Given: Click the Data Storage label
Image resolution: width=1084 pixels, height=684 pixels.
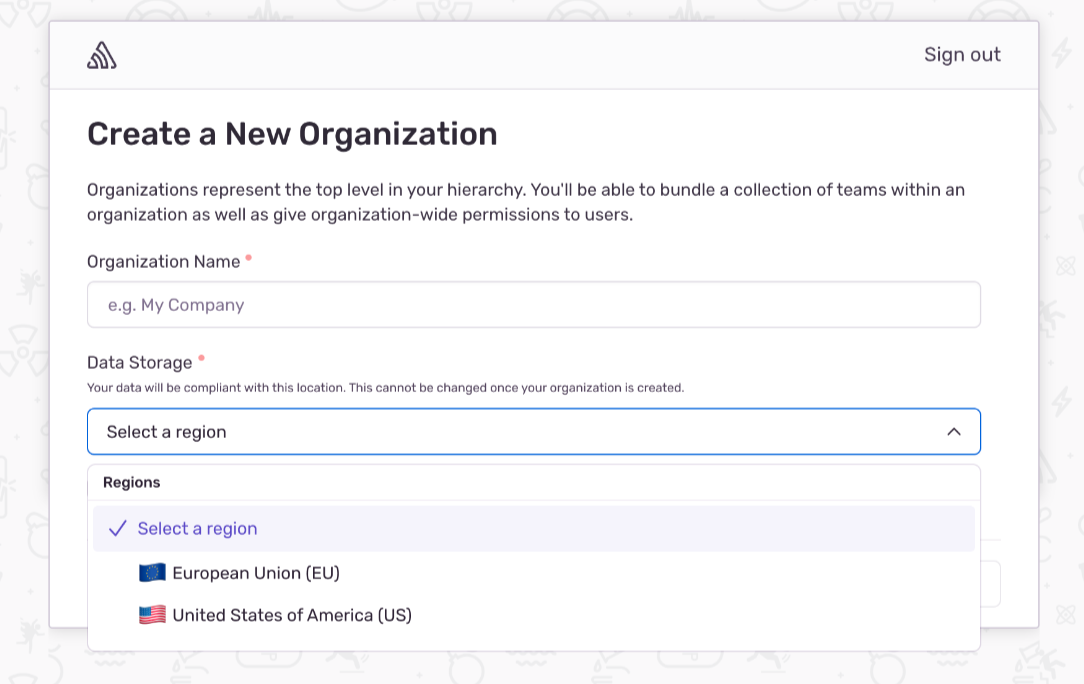Looking at the screenshot, I should (140, 363).
